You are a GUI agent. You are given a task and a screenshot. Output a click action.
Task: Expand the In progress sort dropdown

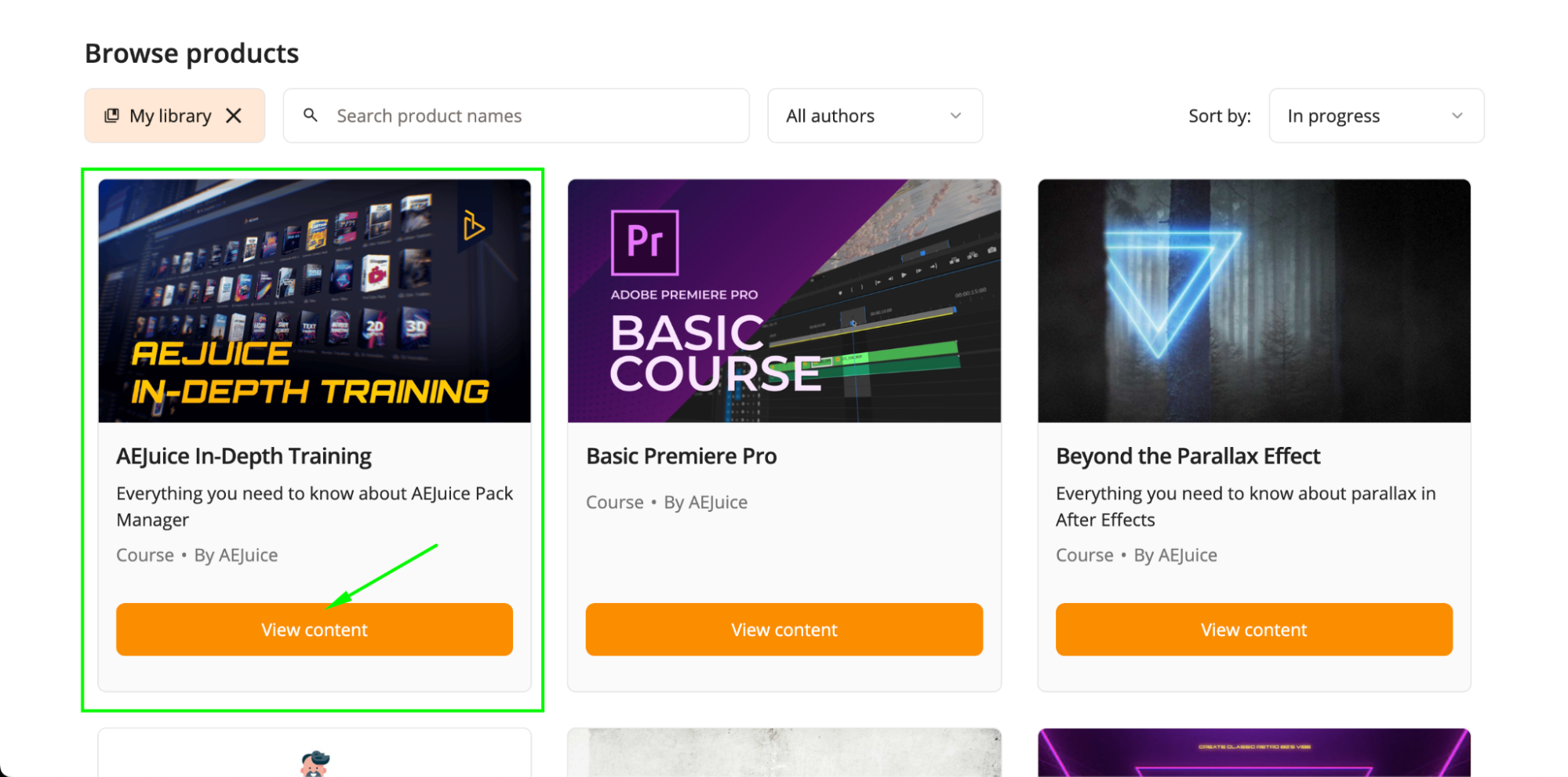coord(1376,116)
